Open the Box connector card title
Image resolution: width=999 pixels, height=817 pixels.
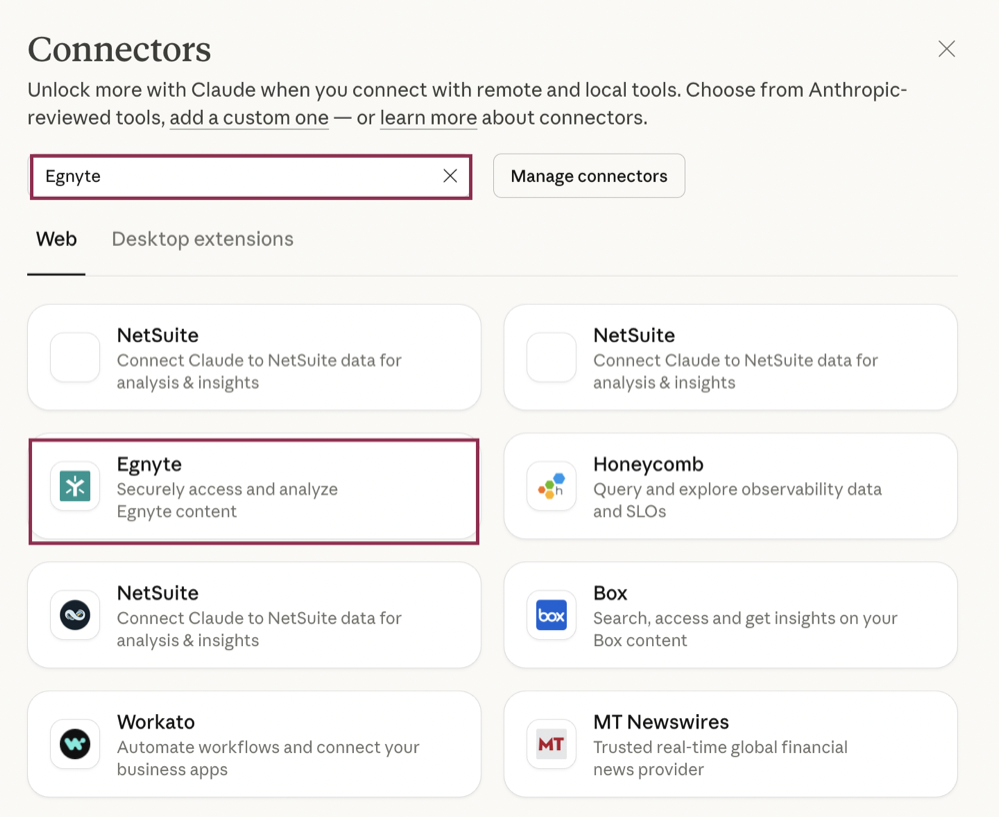click(610, 593)
